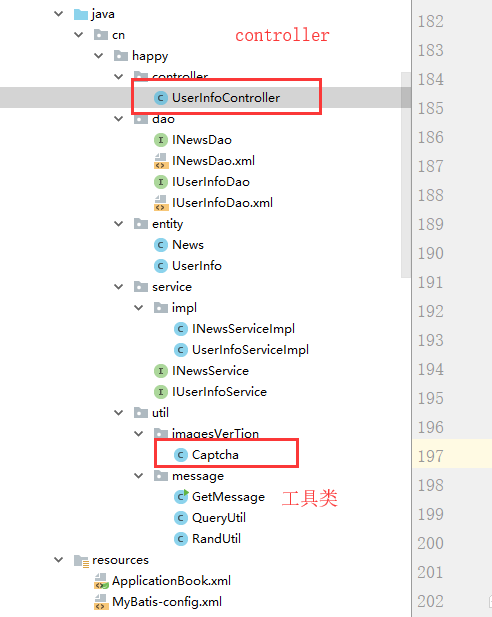Click the util package folder icon
Viewport: 492px width, 617px height.
coord(141,412)
